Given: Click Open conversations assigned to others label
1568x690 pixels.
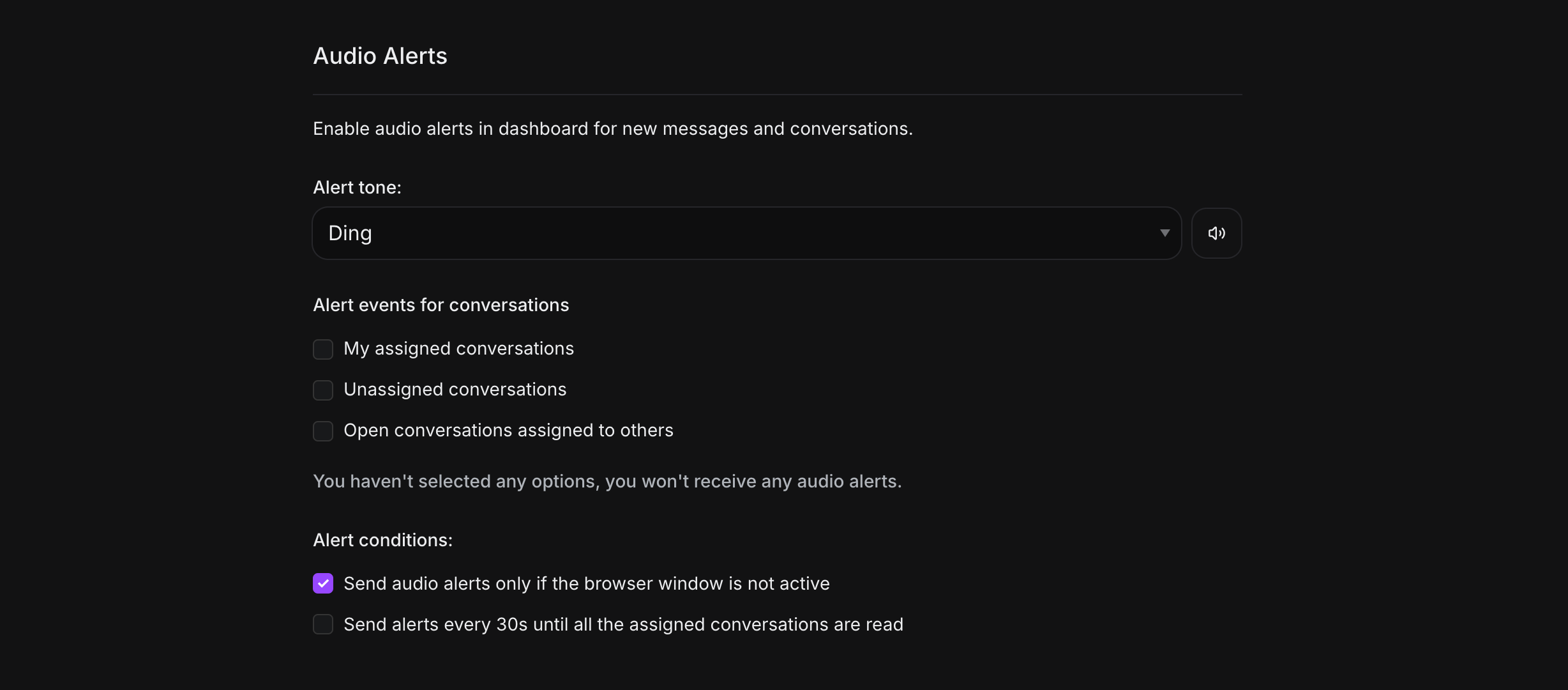Looking at the screenshot, I should (508, 431).
